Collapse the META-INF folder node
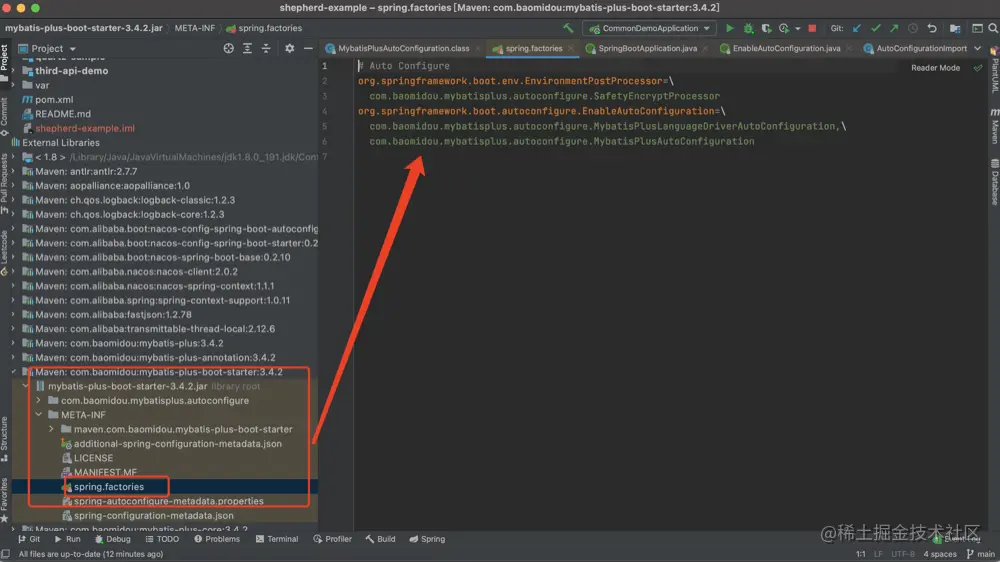The height and width of the screenshot is (562, 1000). click(x=39, y=415)
